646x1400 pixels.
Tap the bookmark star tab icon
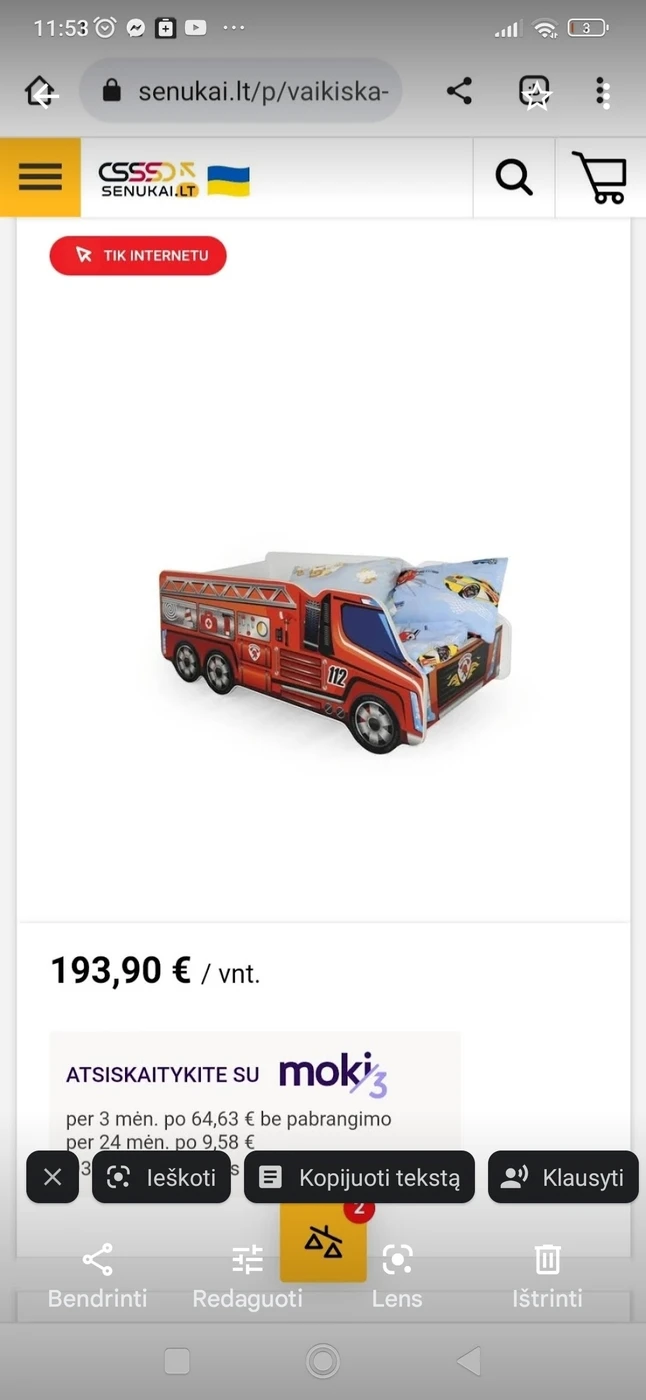coord(535,92)
